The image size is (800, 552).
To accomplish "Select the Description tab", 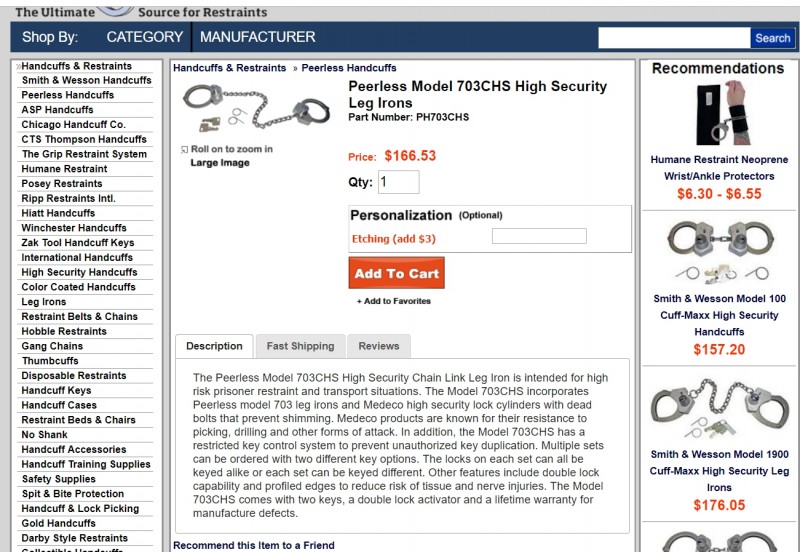I will pos(214,346).
